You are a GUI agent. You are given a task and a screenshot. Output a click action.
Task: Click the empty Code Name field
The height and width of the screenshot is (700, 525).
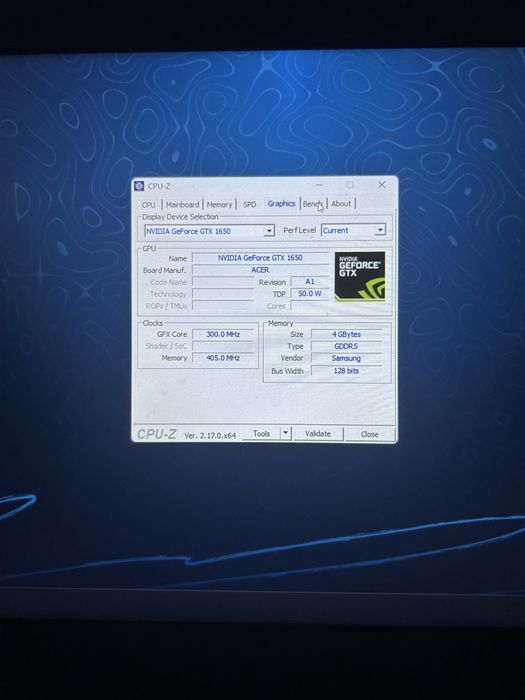point(223,282)
